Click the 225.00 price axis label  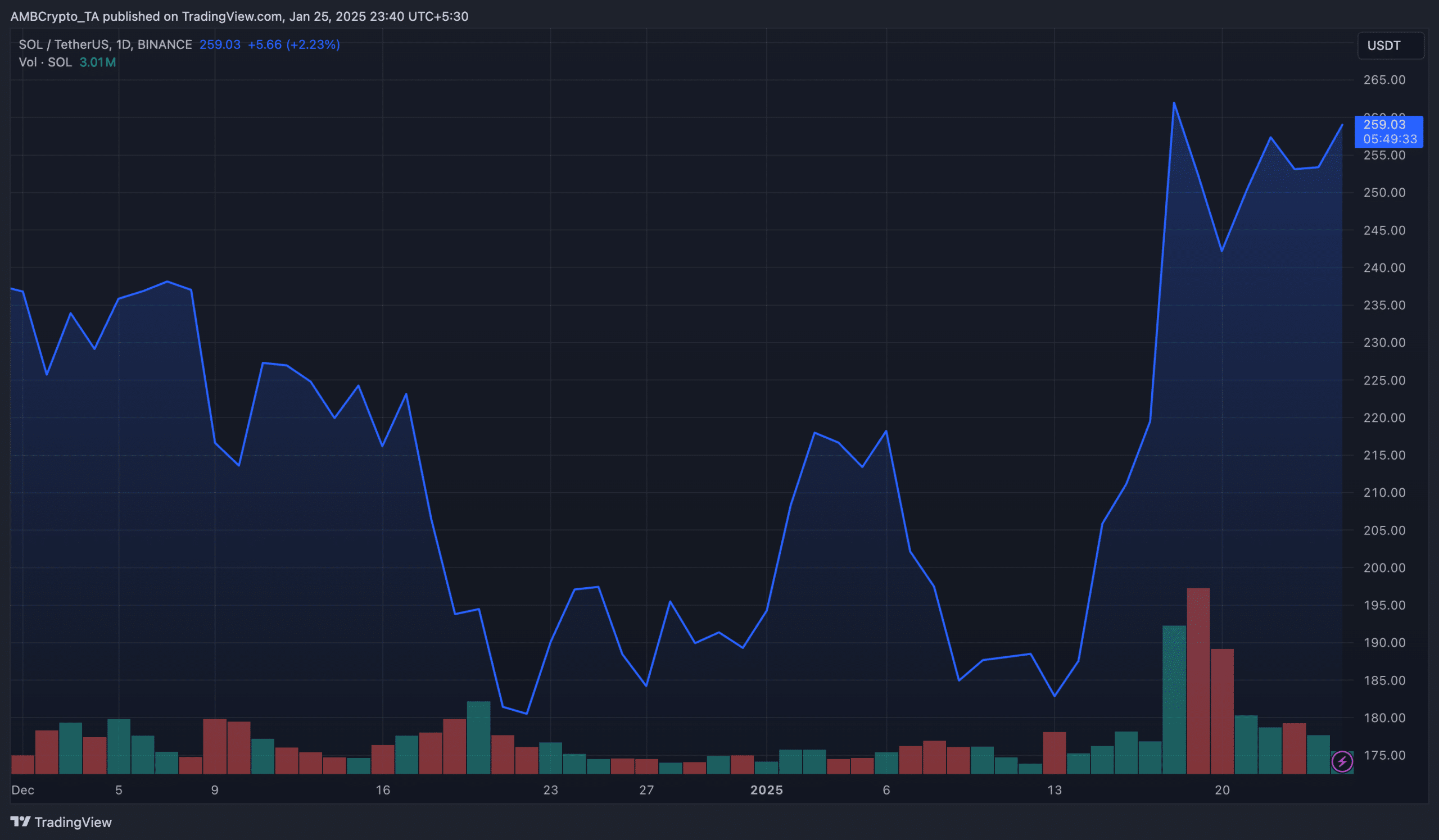[x=1384, y=380]
